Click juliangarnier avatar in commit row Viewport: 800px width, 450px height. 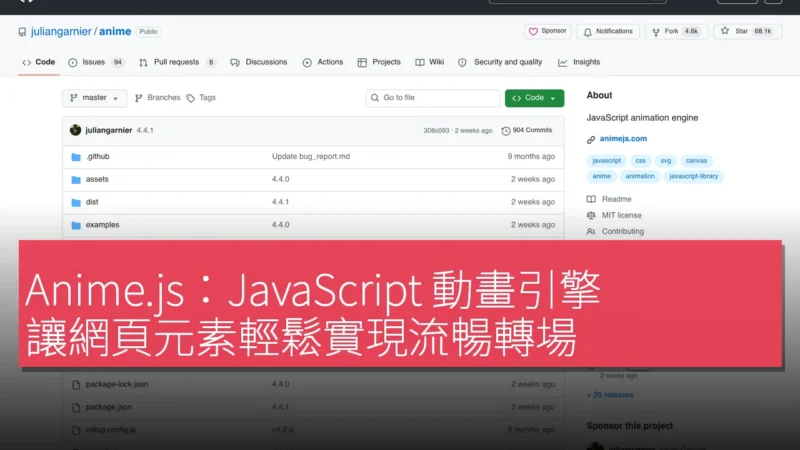click(x=76, y=130)
